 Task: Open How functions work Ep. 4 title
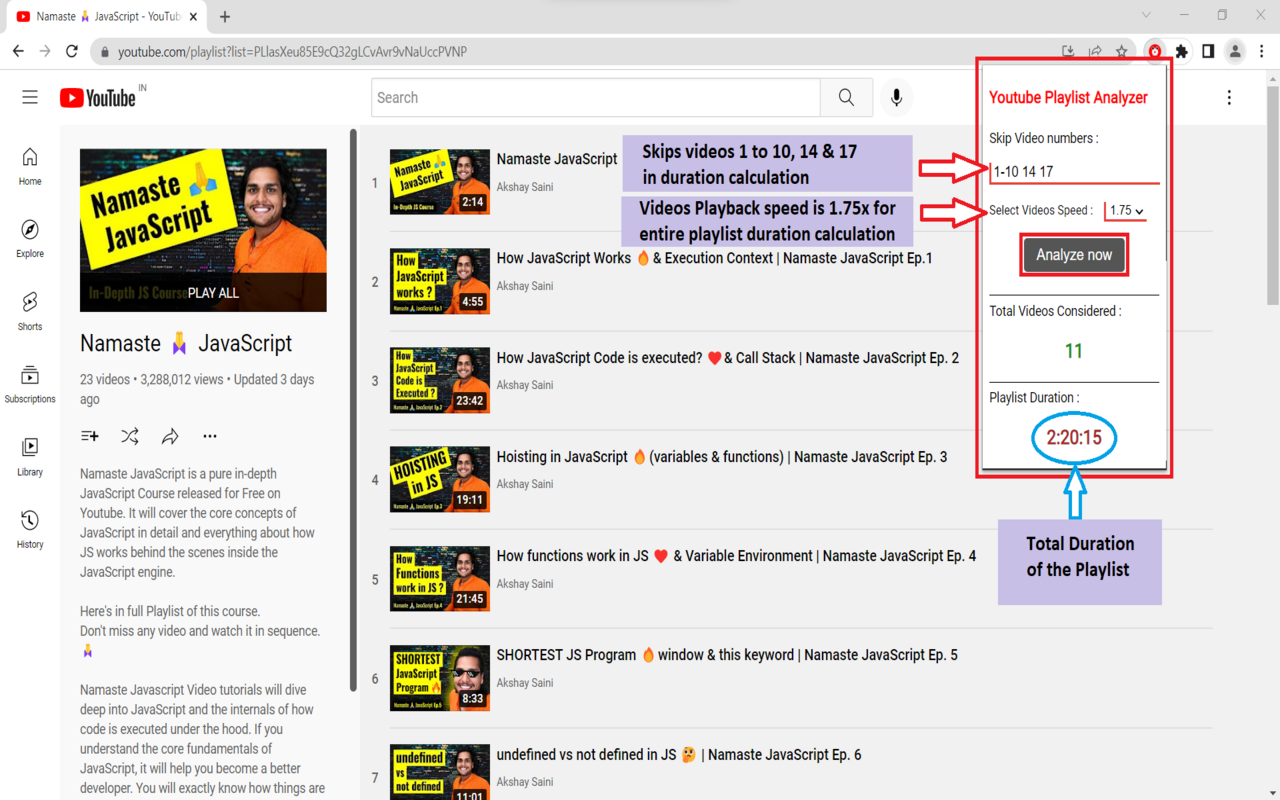pyautogui.click(x=737, y=556)
